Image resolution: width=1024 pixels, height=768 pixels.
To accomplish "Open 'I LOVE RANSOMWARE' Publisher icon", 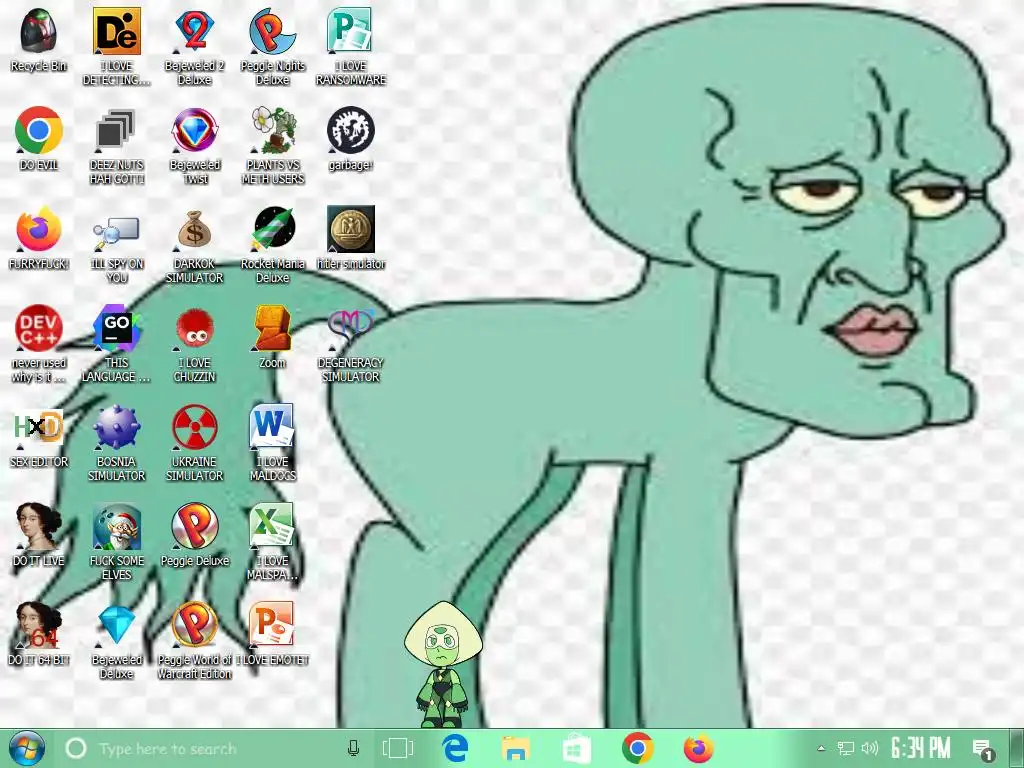I will tap(350, 31).
